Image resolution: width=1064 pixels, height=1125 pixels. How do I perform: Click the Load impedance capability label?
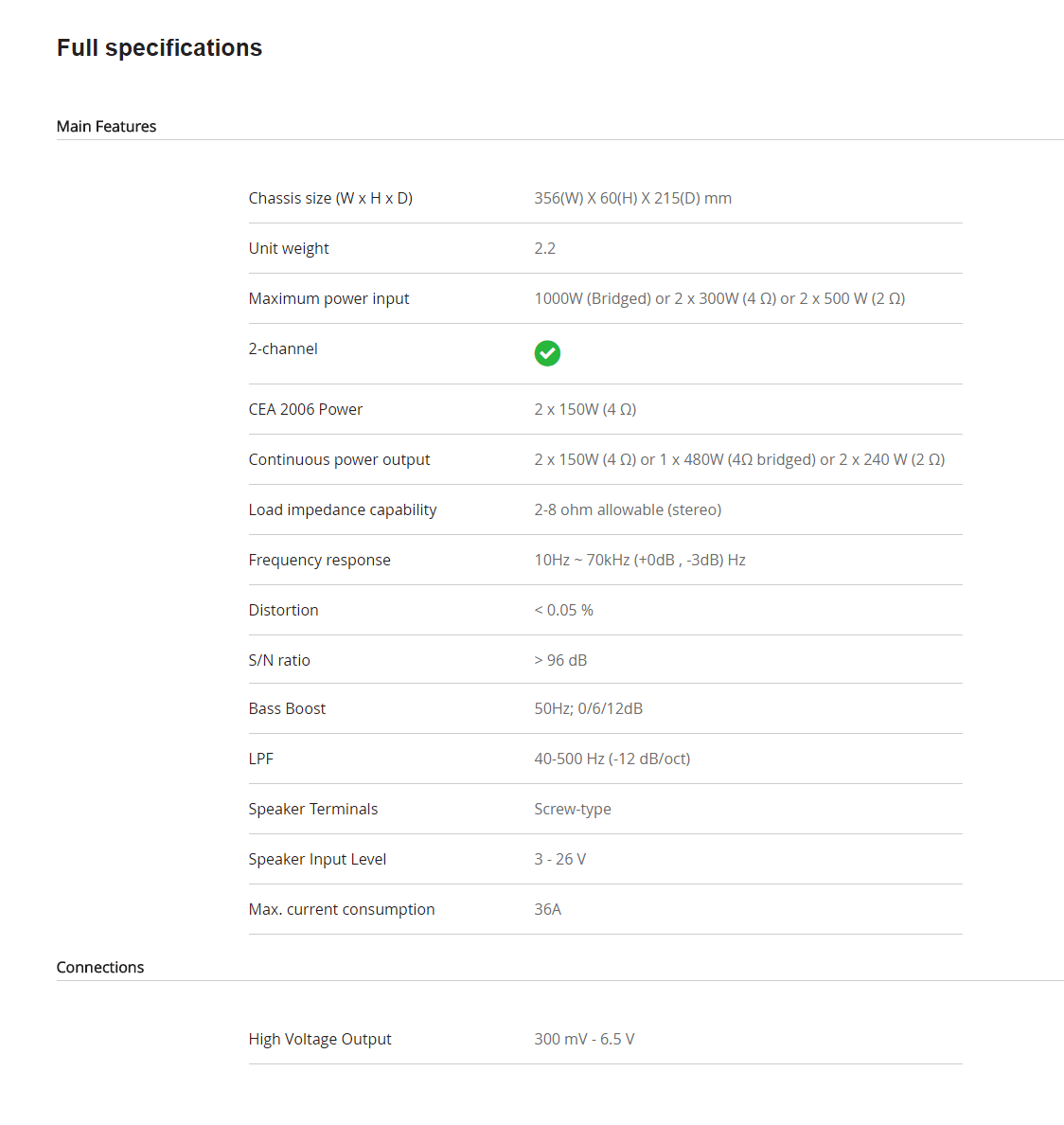click(343, 509)
